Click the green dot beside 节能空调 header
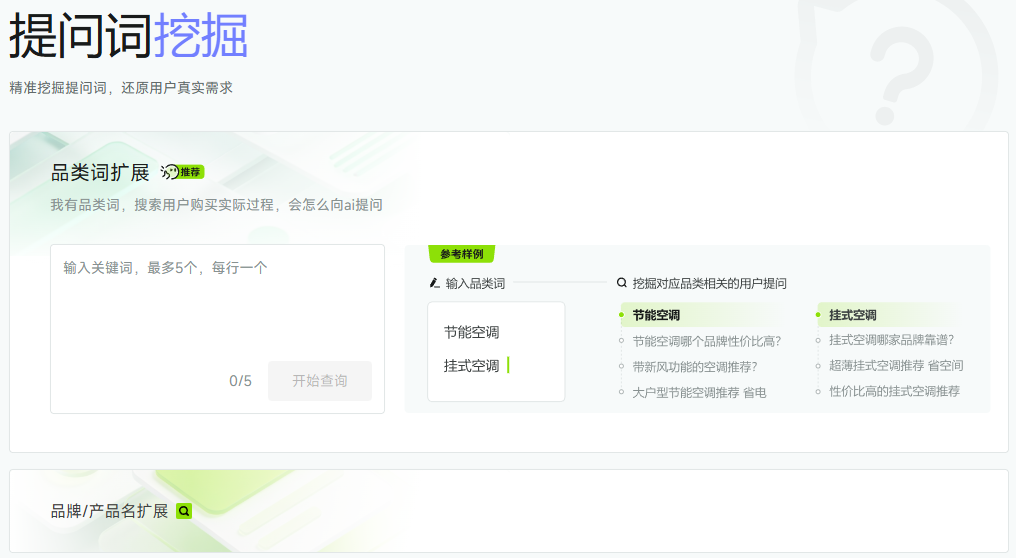This screenshot has height=558, width=1016. pos(621,315)
